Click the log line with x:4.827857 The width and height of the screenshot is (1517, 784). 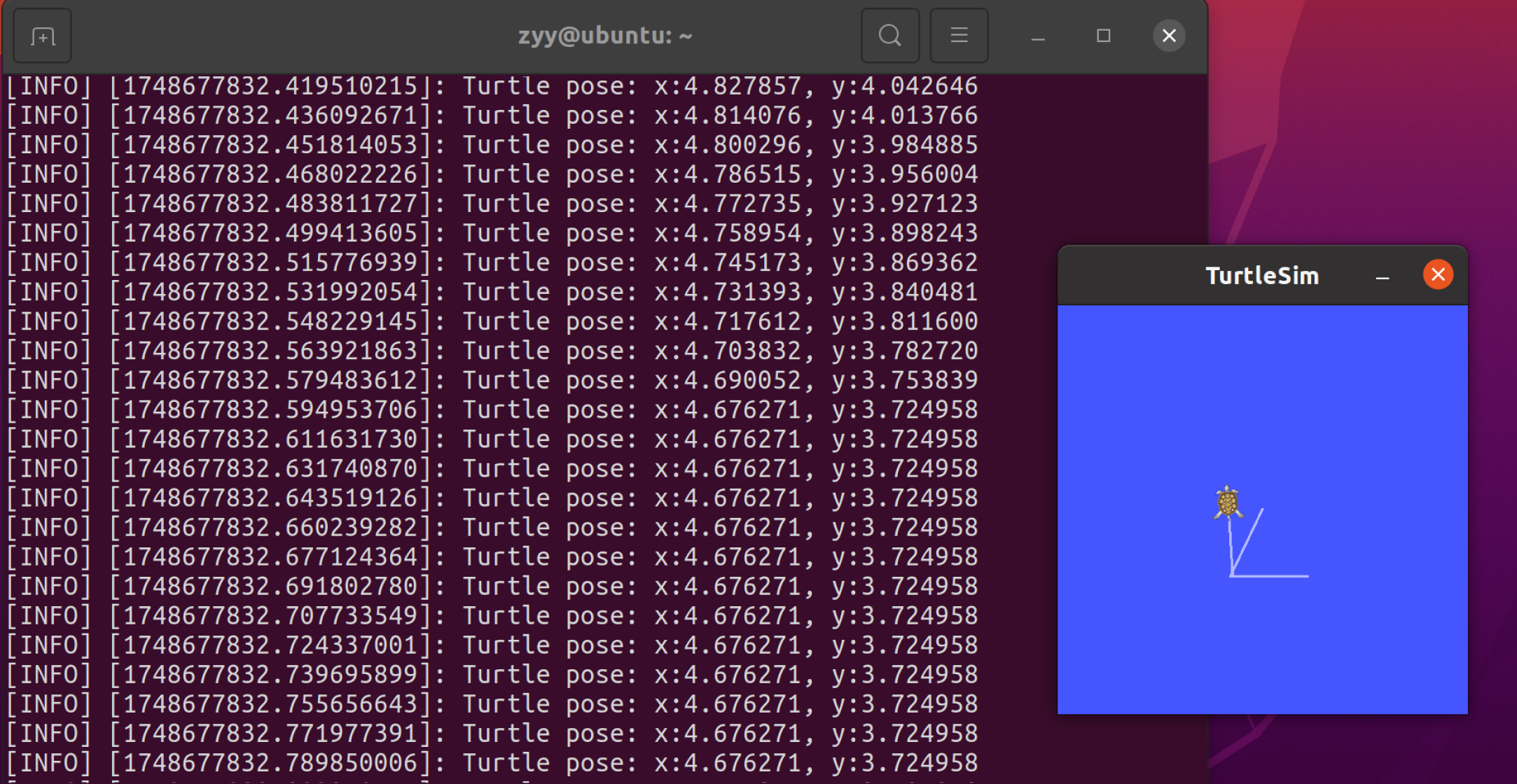coord(490,86)
